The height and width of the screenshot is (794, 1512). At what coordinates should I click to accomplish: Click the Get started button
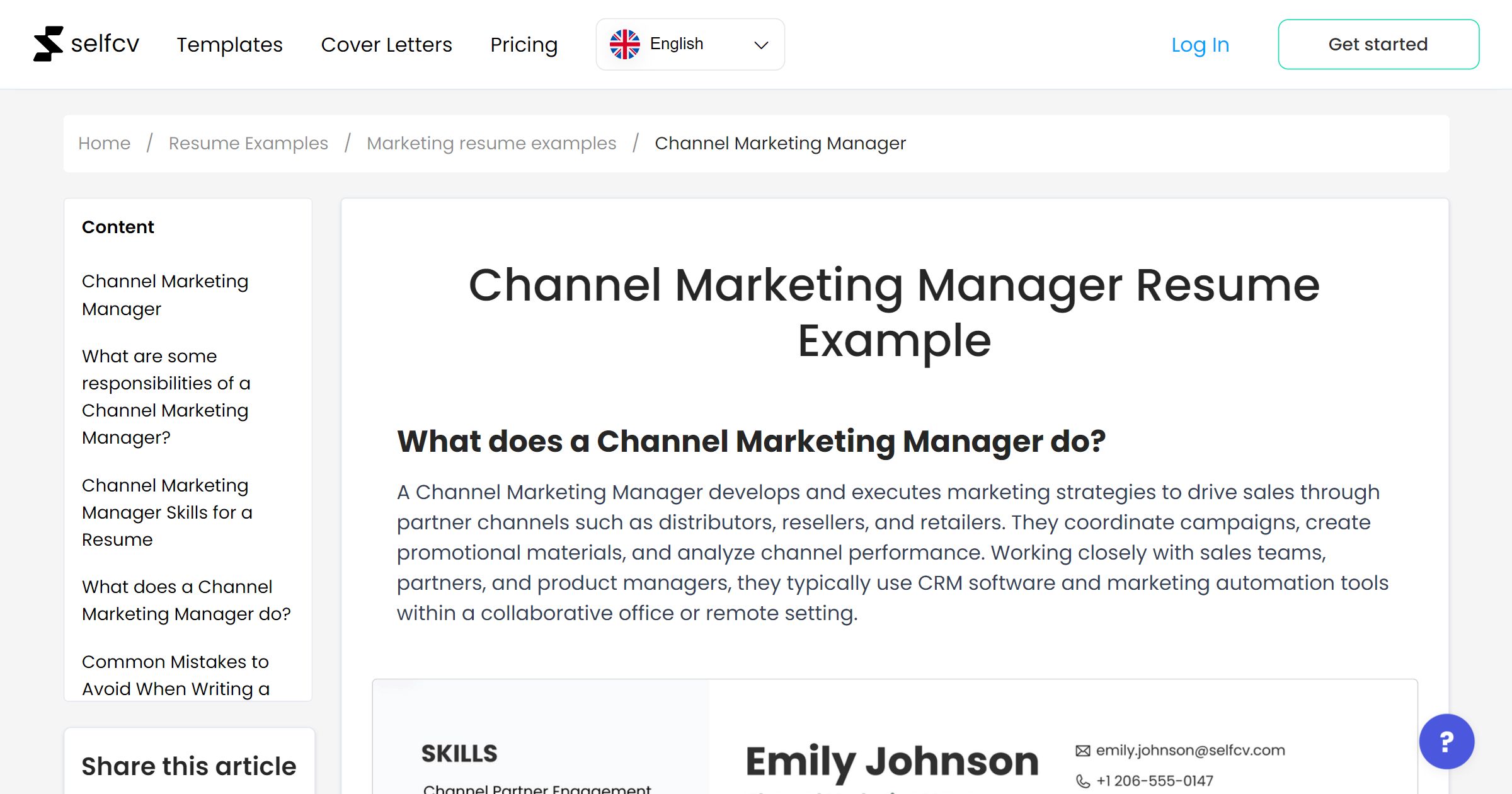(x=1378, y=44)
